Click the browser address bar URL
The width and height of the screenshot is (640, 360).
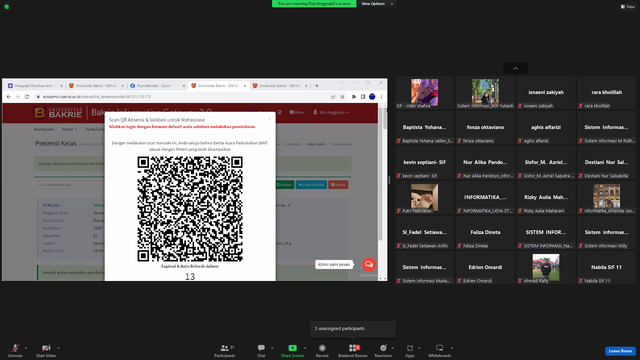[x=97, y=97]
